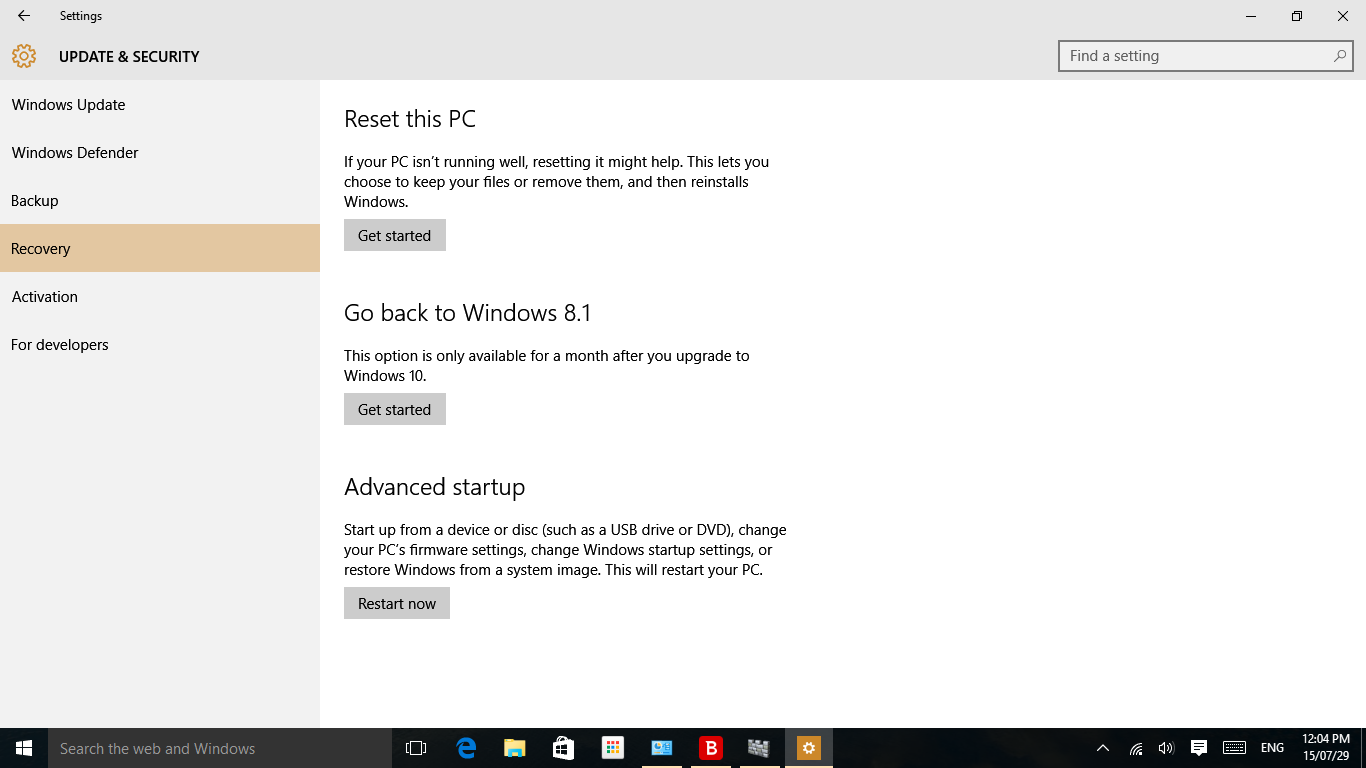1366x768 pixels.
Task: Switch to the Activation page
Action: (x=45, y=297)
